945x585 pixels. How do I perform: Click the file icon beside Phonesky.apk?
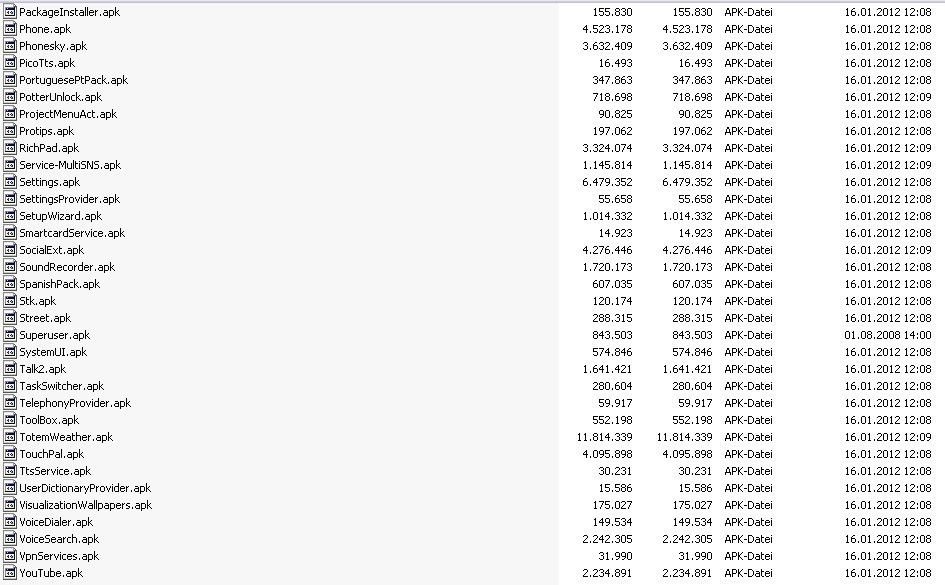click(x=10, y=45)
